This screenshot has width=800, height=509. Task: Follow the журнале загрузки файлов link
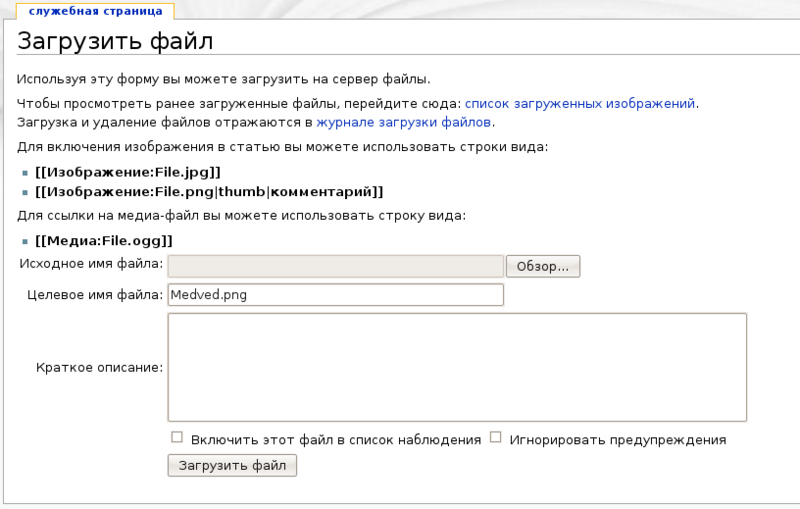click(x=403, y=123)
